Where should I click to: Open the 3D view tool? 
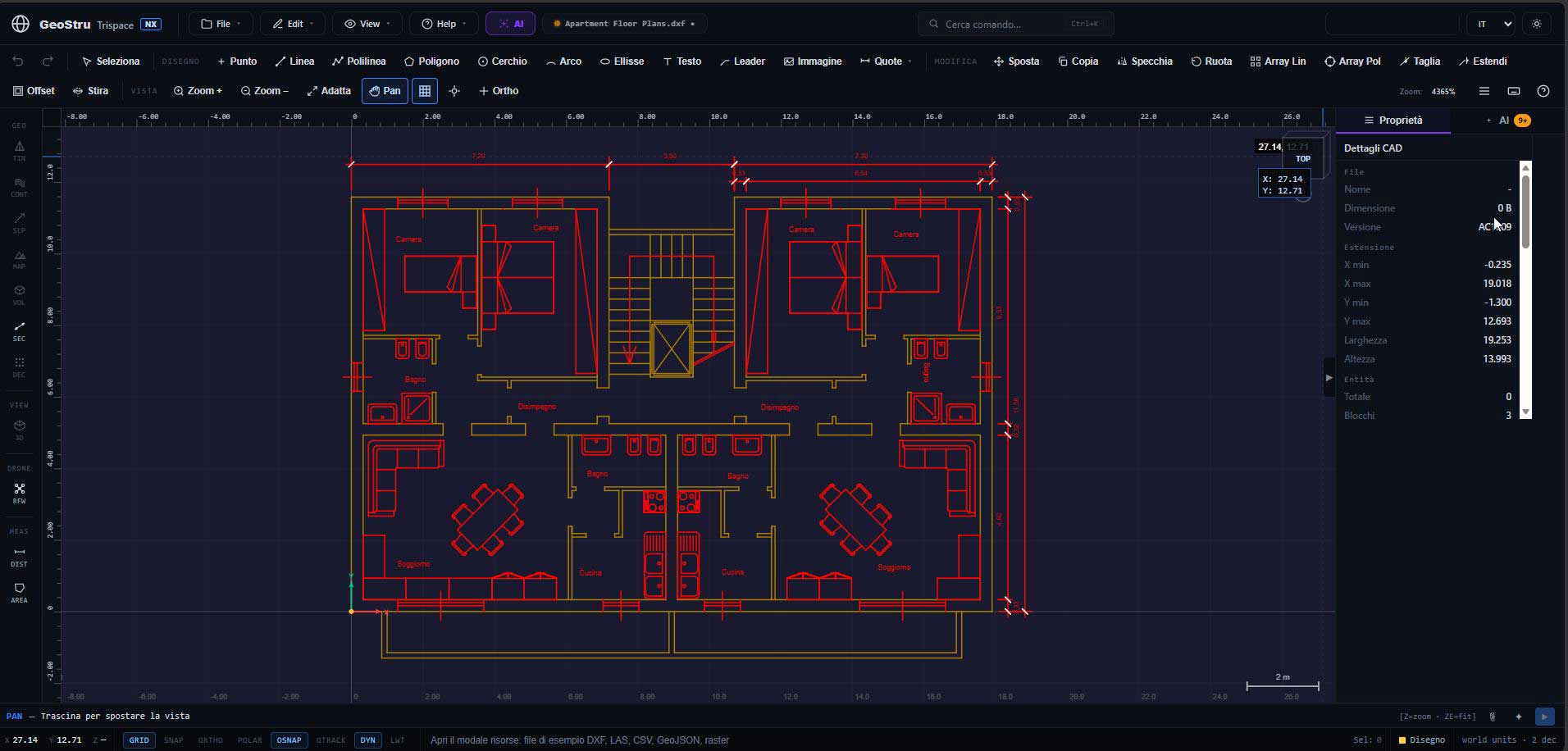pos(19,430)
